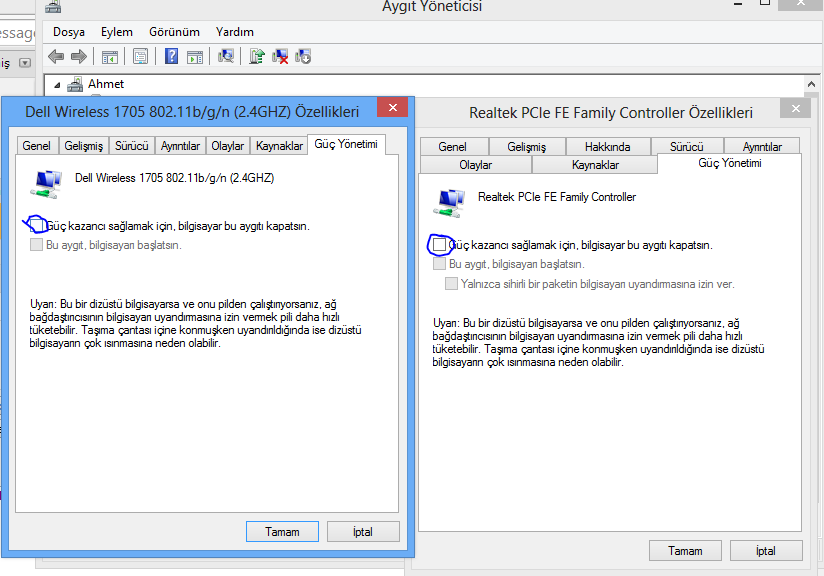
Task: Click the uninstall device icon with red X
Action: tap(280, 56)
